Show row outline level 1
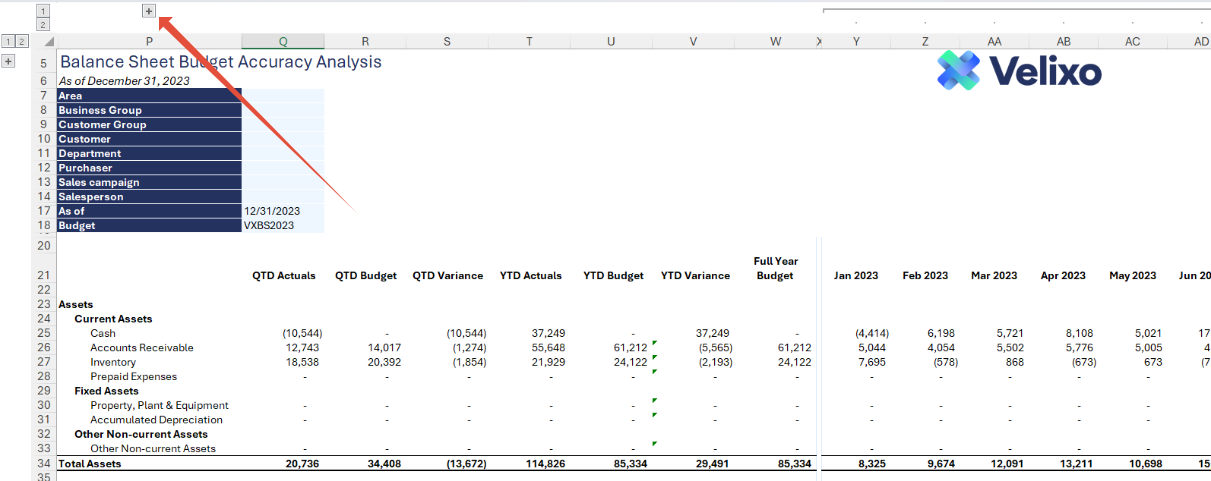1211x481 pixels. point(8,41)
